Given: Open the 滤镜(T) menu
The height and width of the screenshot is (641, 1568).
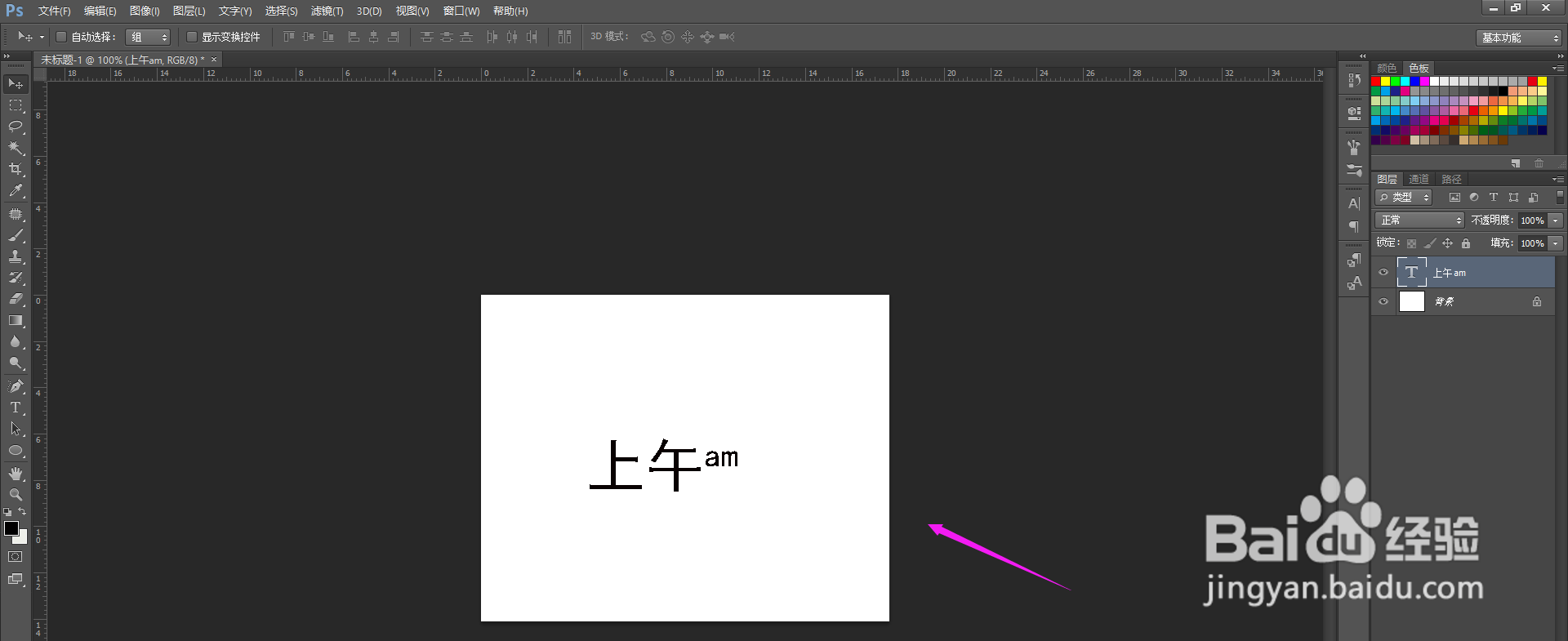Looking at the screenshot, I should point(327,11).
